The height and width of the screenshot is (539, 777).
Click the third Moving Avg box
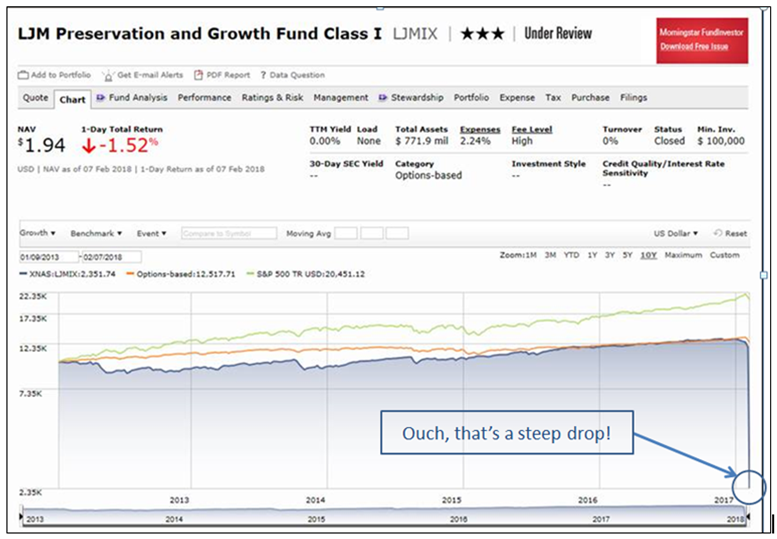(x=397, y=233)
